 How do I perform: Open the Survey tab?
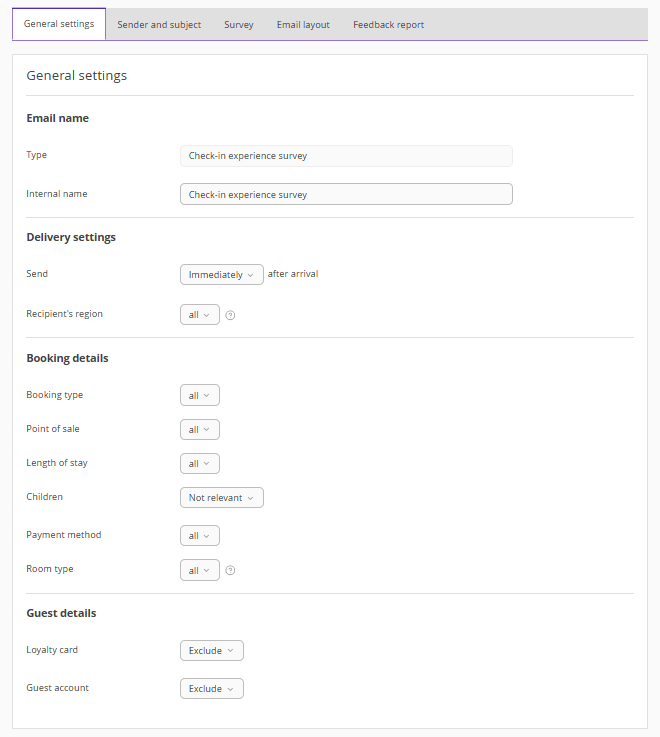click(239, 25)
